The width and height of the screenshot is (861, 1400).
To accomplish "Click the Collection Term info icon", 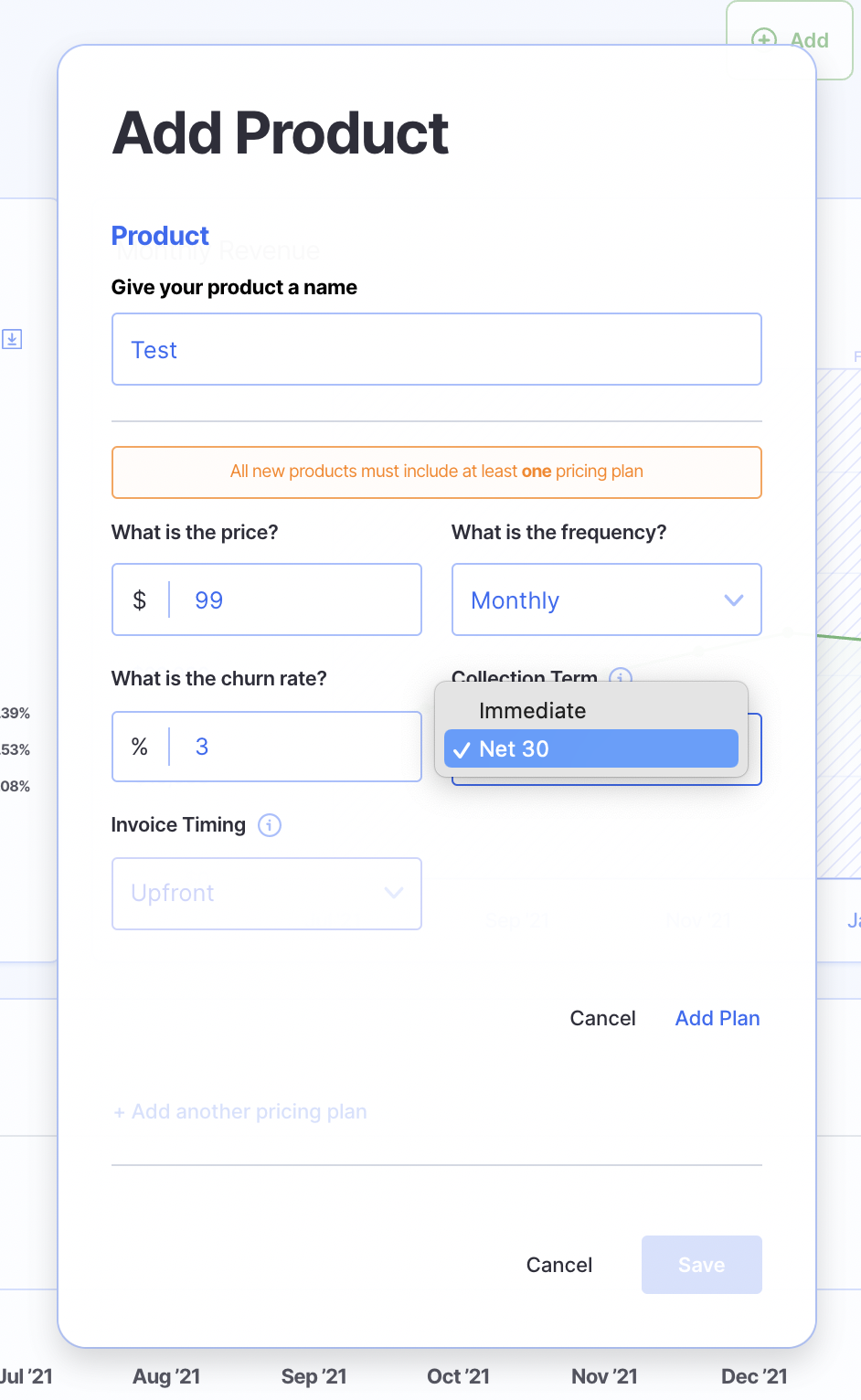I will click(x=621, y=677).
